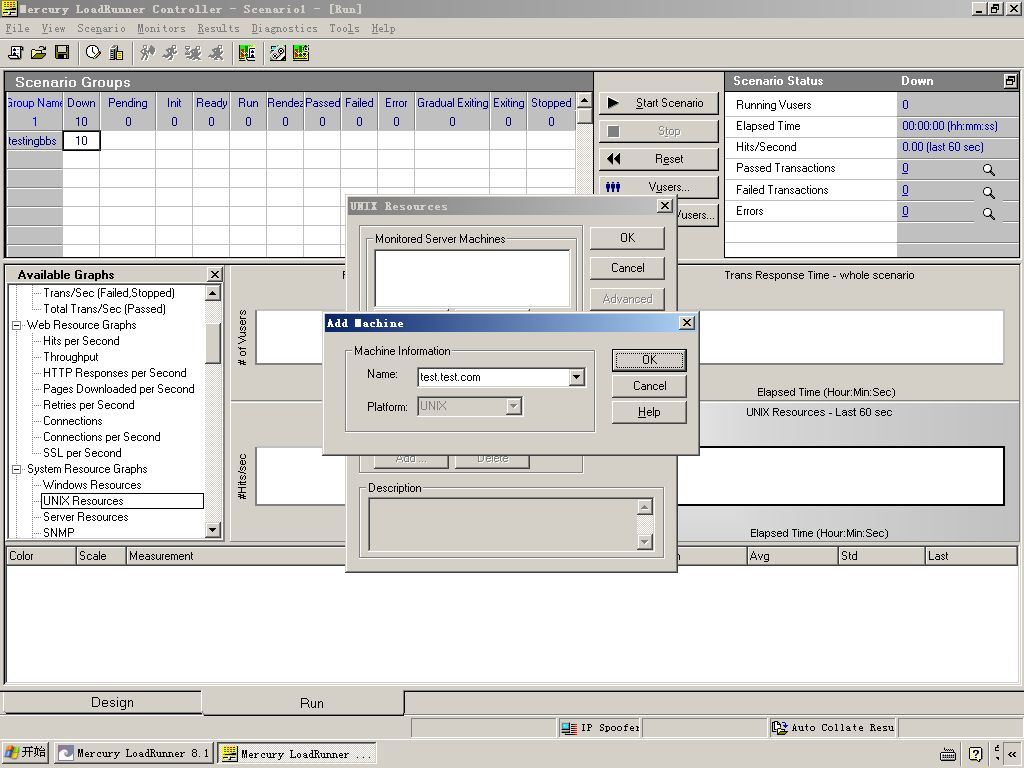Click the Auto Collate Results status icon

pyautogui.click(x=780, y=728)
